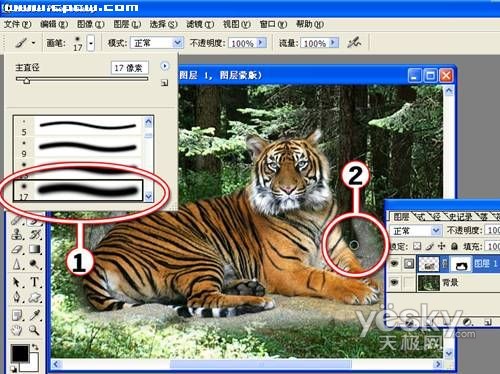Click the brush tool preset icon

[x=21, y=43]
